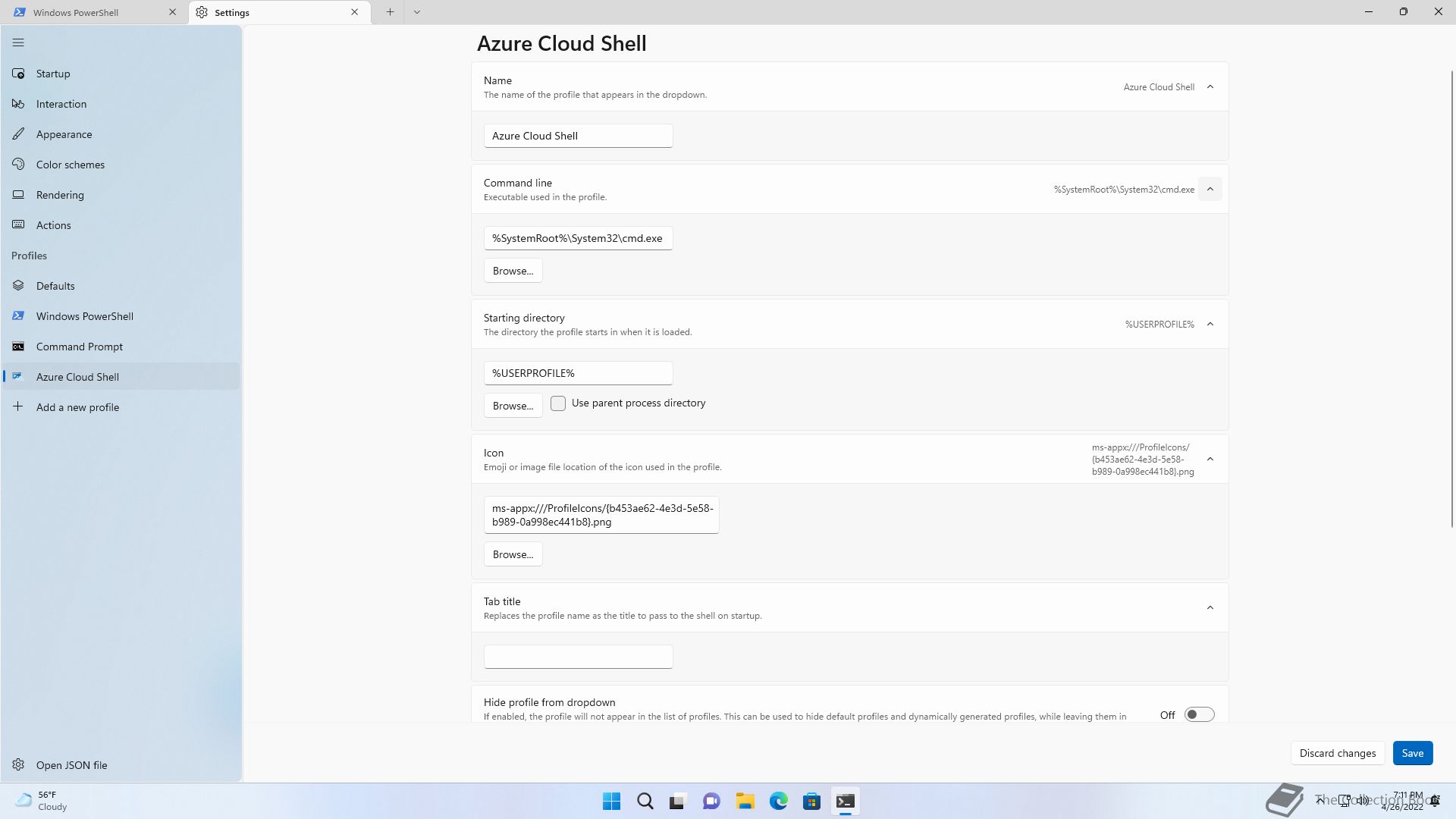Click Discard changes button
Viewport: 1456px width, 819px height.
[1338, 753]
